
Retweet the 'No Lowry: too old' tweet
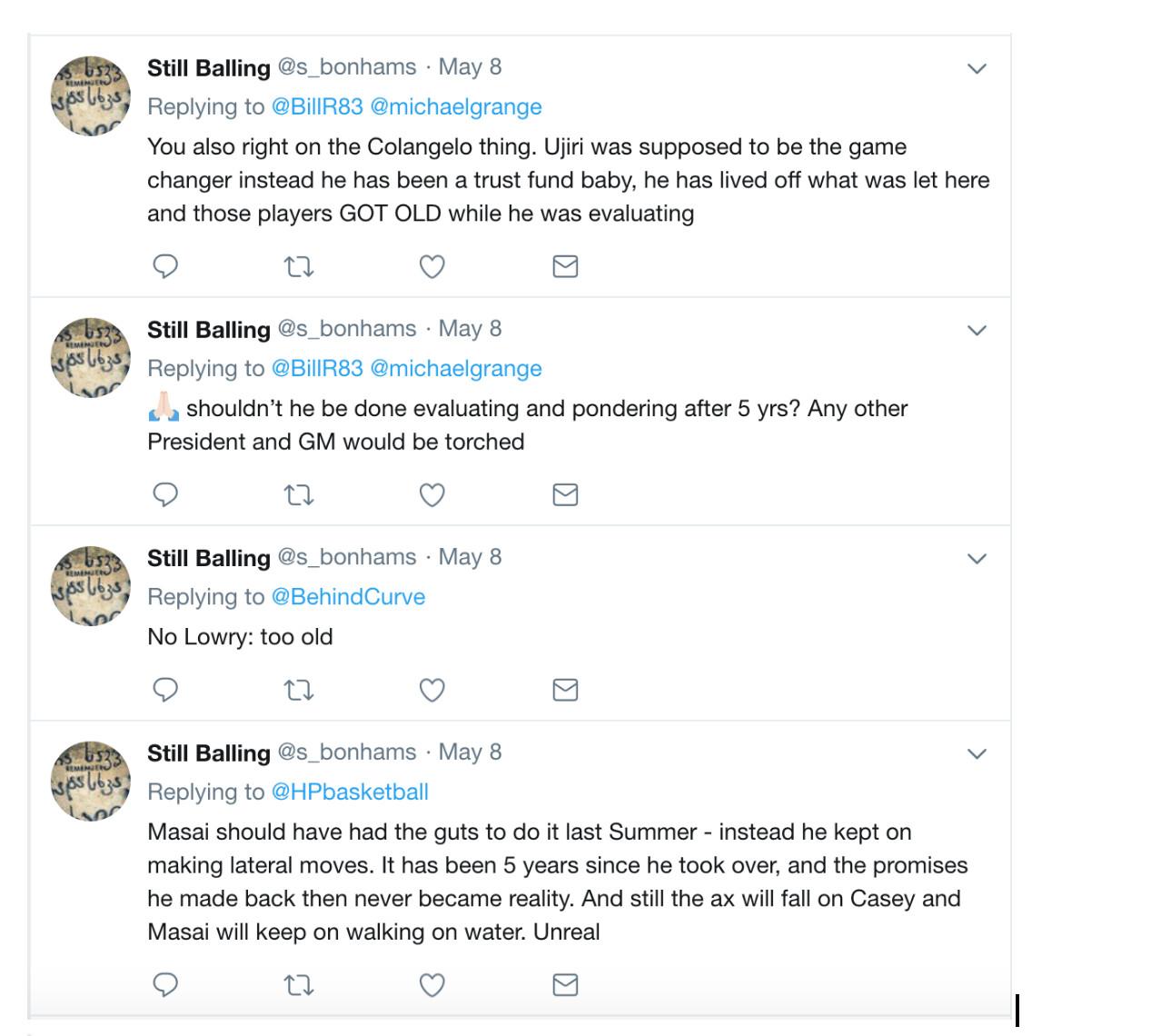[299, 690]
